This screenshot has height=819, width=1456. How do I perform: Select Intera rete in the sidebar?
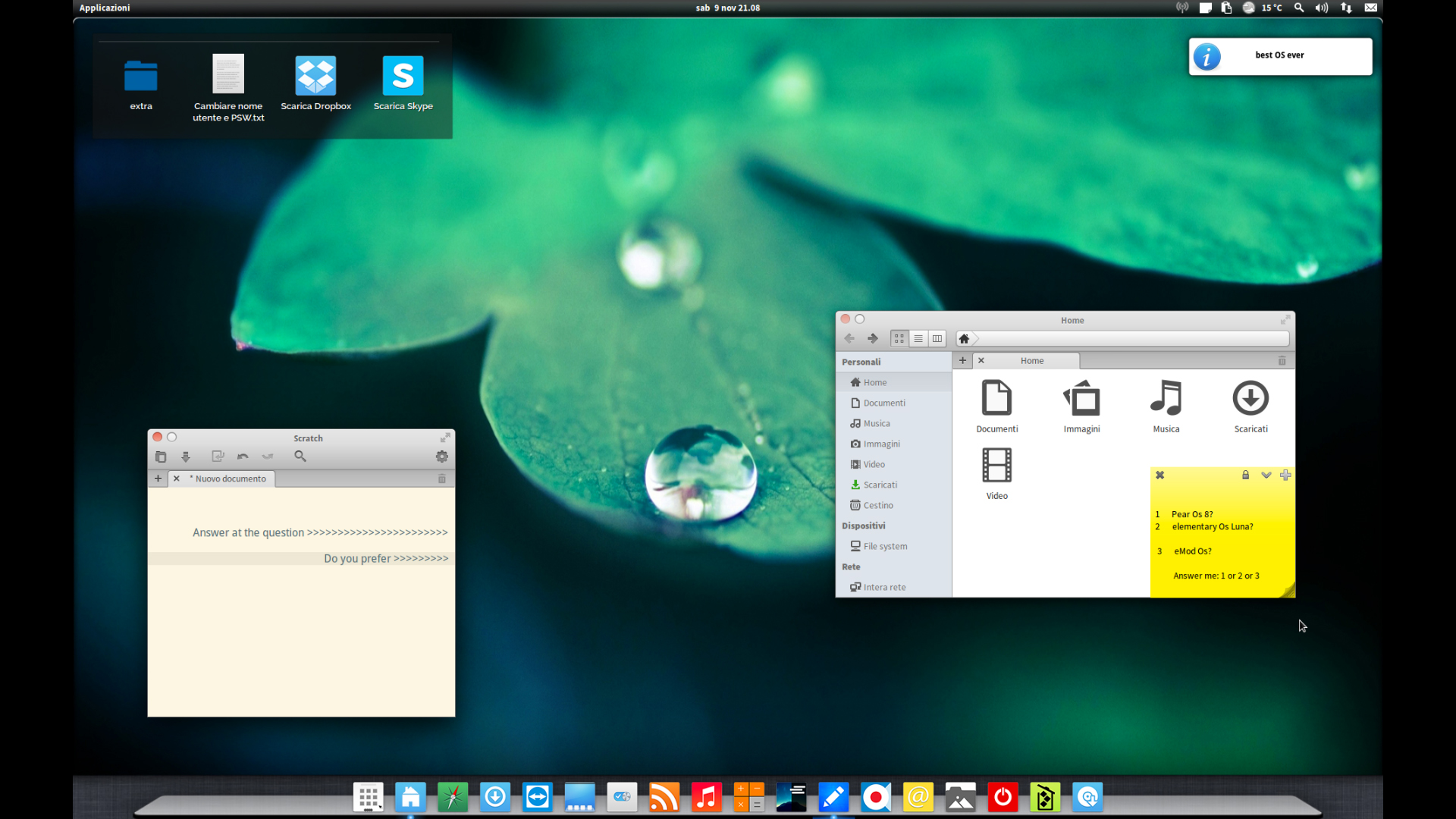pyautogui.click(x=894, y=587)
